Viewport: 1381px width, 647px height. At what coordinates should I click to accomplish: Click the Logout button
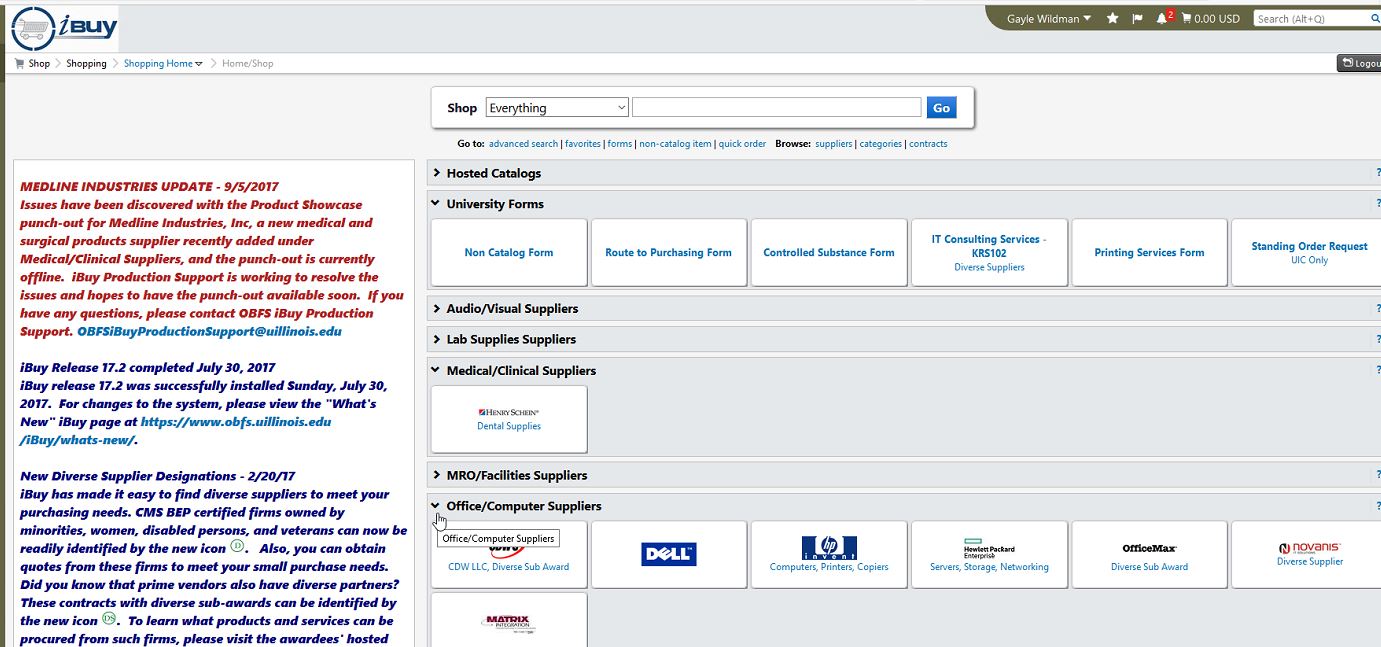coord(1360,63)
